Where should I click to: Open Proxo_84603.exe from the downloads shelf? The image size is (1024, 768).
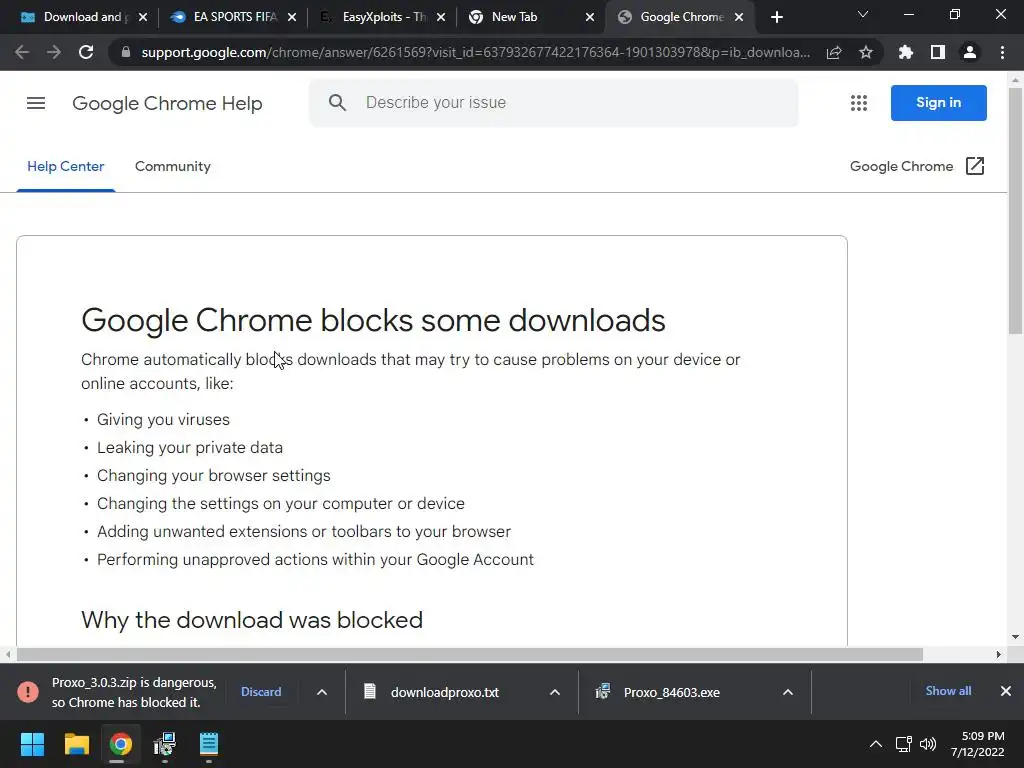(671, 692)
